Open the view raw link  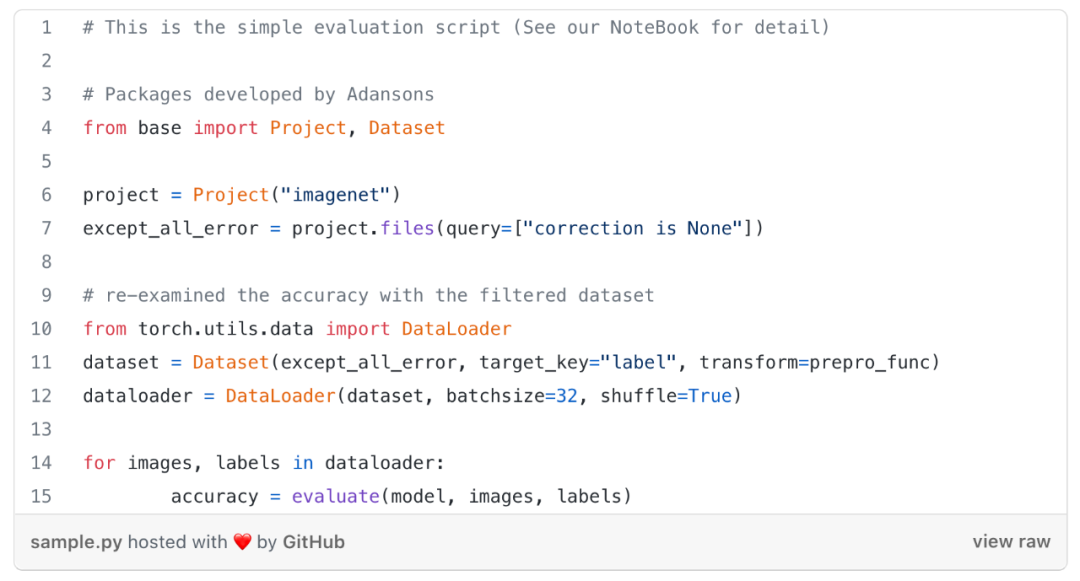[x=1011, y=542]
